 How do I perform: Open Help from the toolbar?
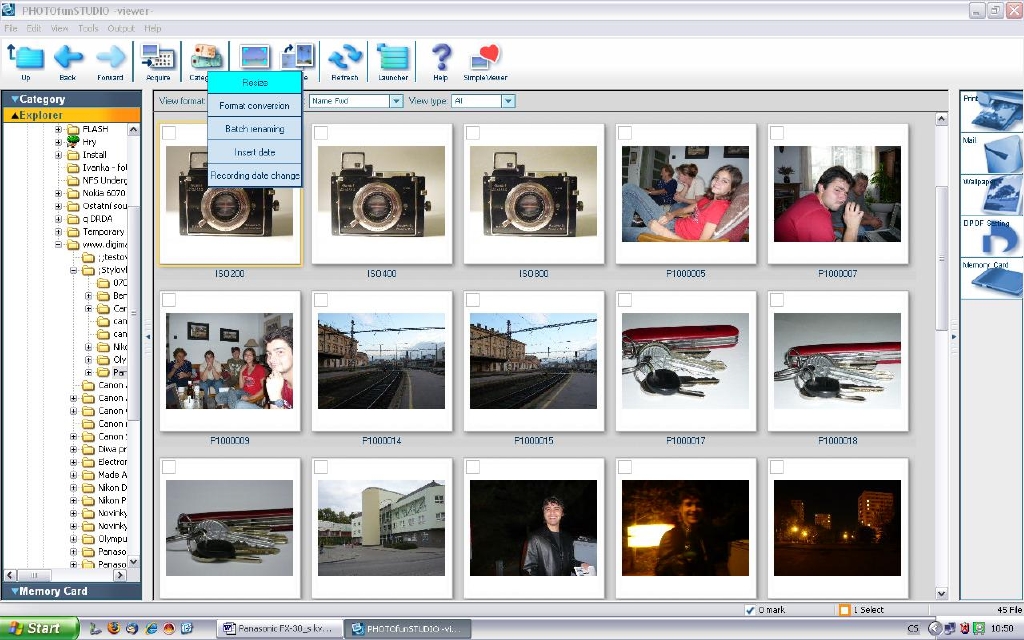(x=440, y=59)
